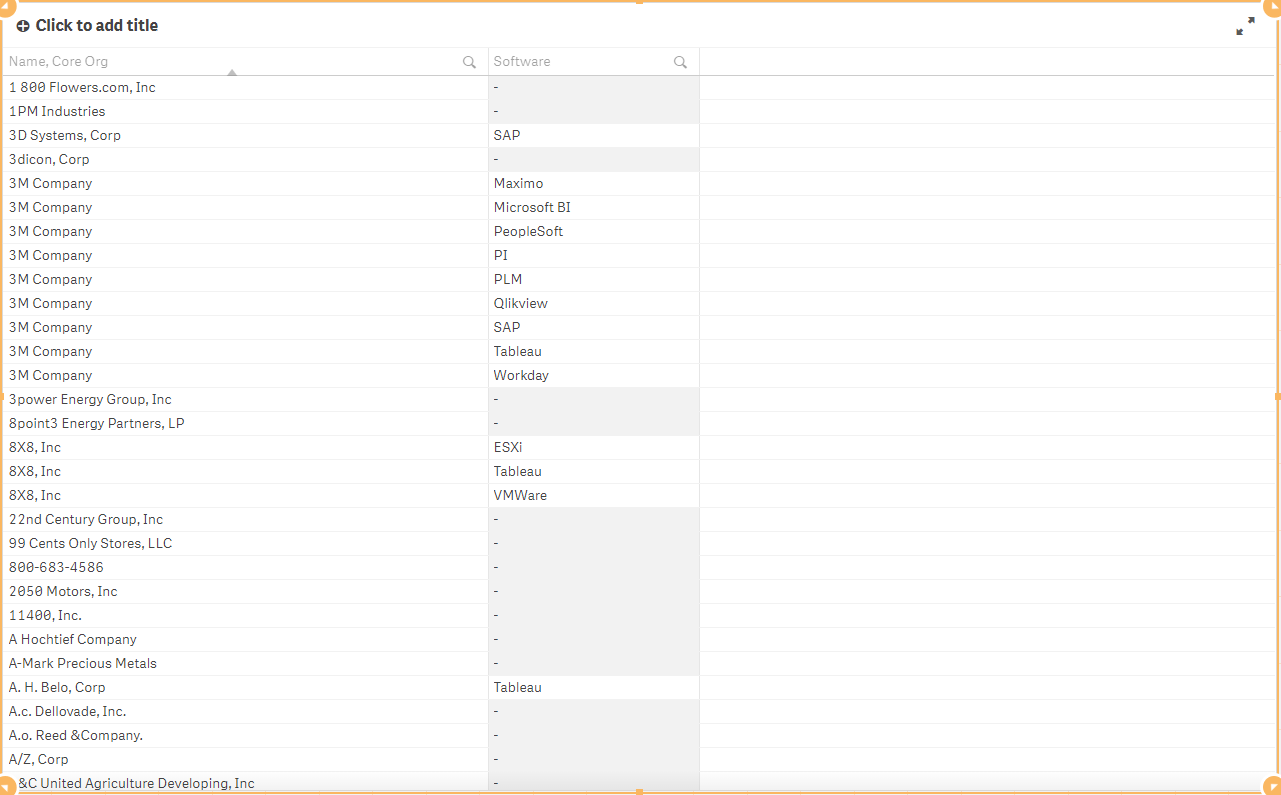Screen dimensions: 1281x795
Task: Select A.c. Dellovade, Inc. cell
Action: click(245, 711)
